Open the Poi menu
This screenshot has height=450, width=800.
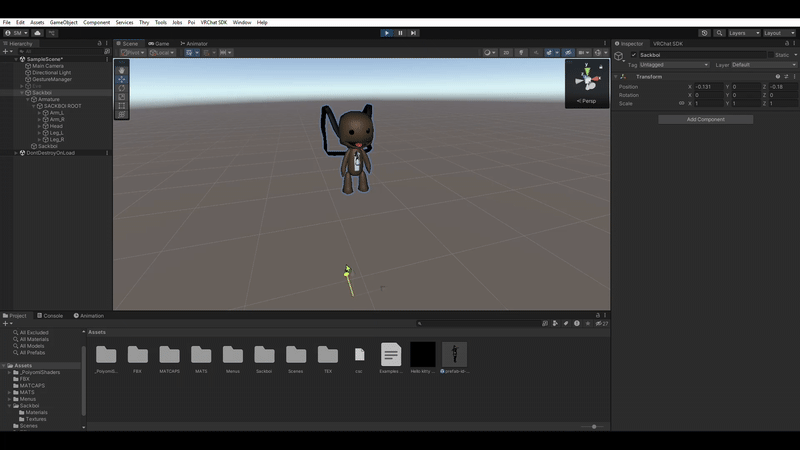point(191,22)
